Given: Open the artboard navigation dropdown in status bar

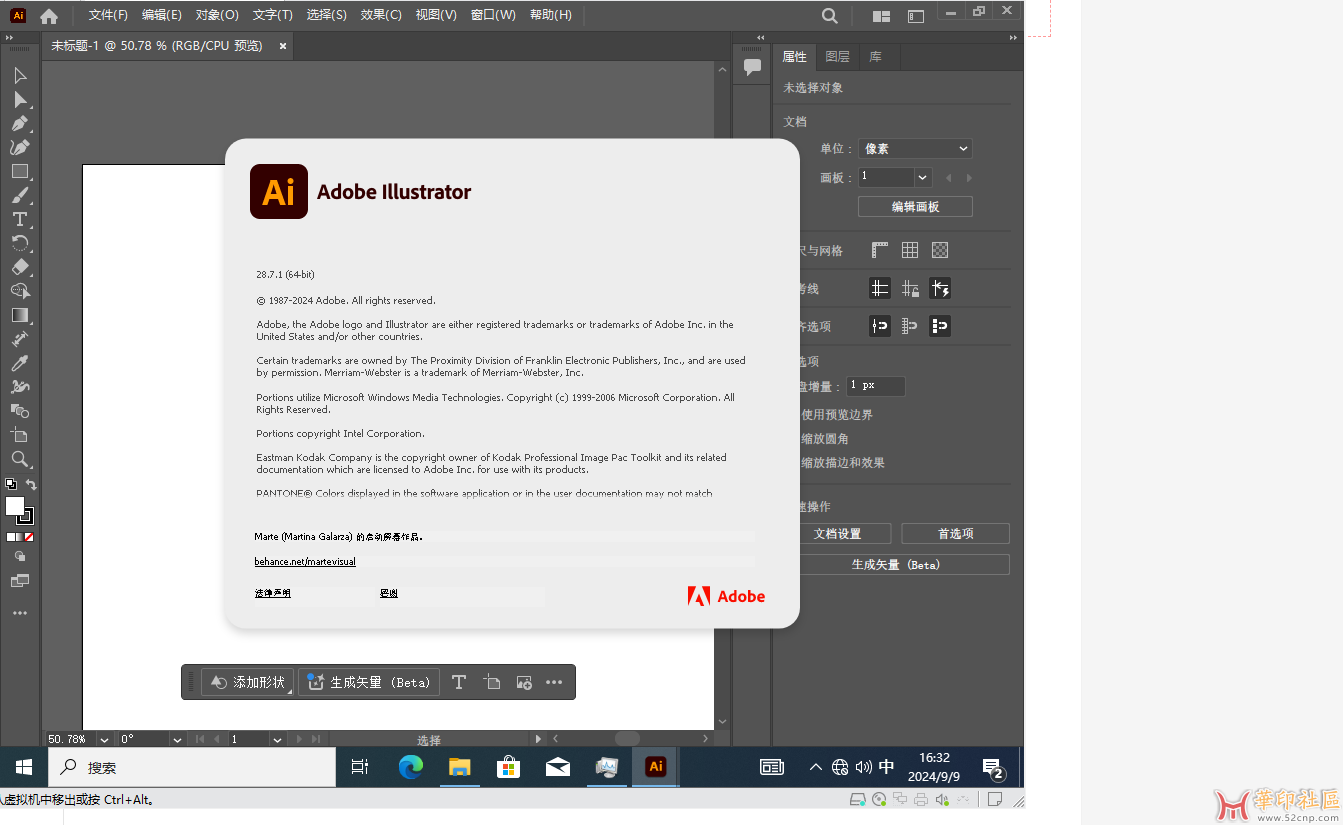Looking at the screenshot, I should click(277, 739).
